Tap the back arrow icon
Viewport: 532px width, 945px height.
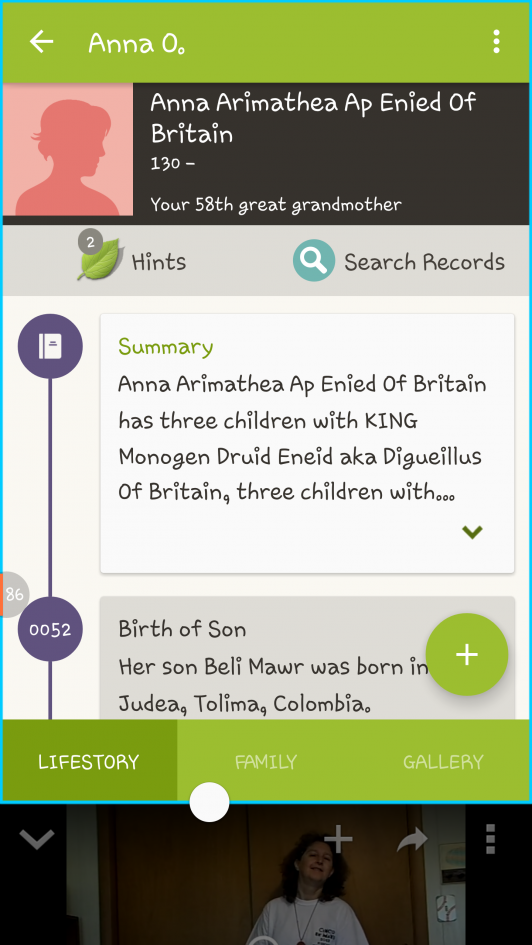[x=42, y=42]
